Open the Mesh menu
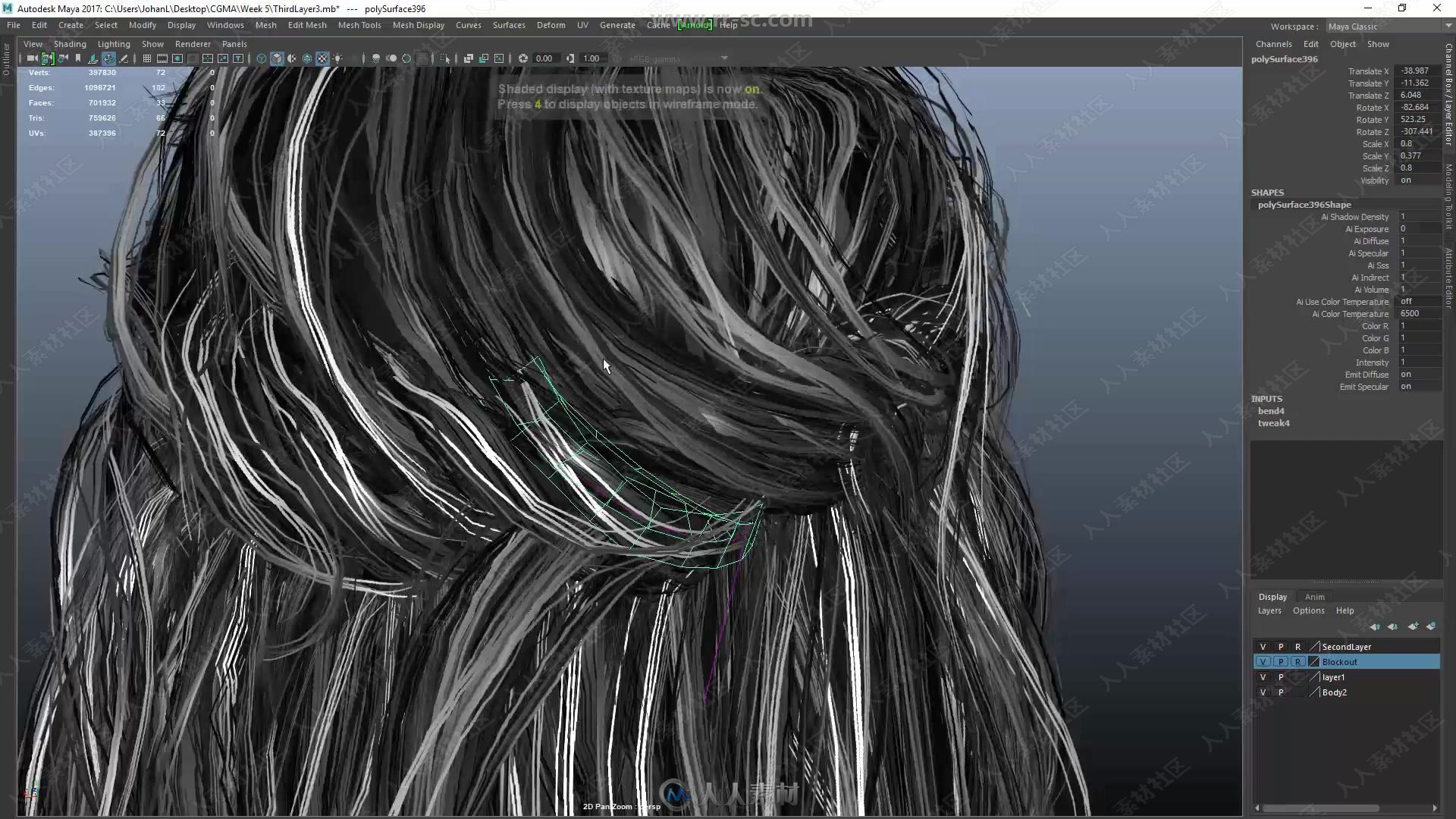The image size is (1456, 819). (265, 25)
